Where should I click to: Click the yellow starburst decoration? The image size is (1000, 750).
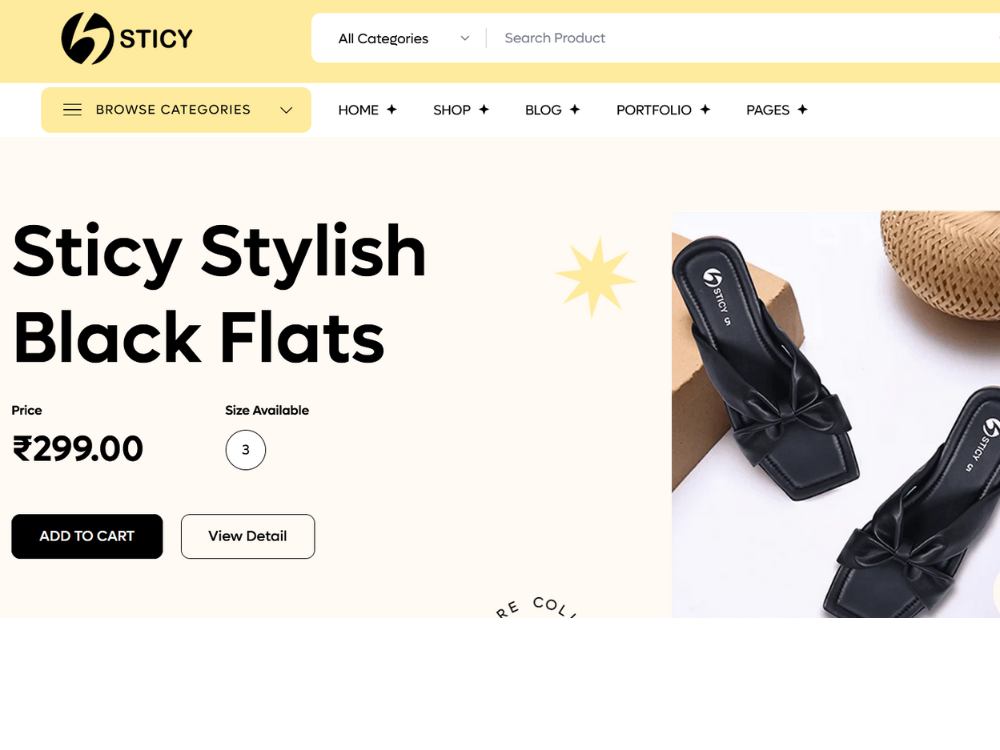coord(596,277)
